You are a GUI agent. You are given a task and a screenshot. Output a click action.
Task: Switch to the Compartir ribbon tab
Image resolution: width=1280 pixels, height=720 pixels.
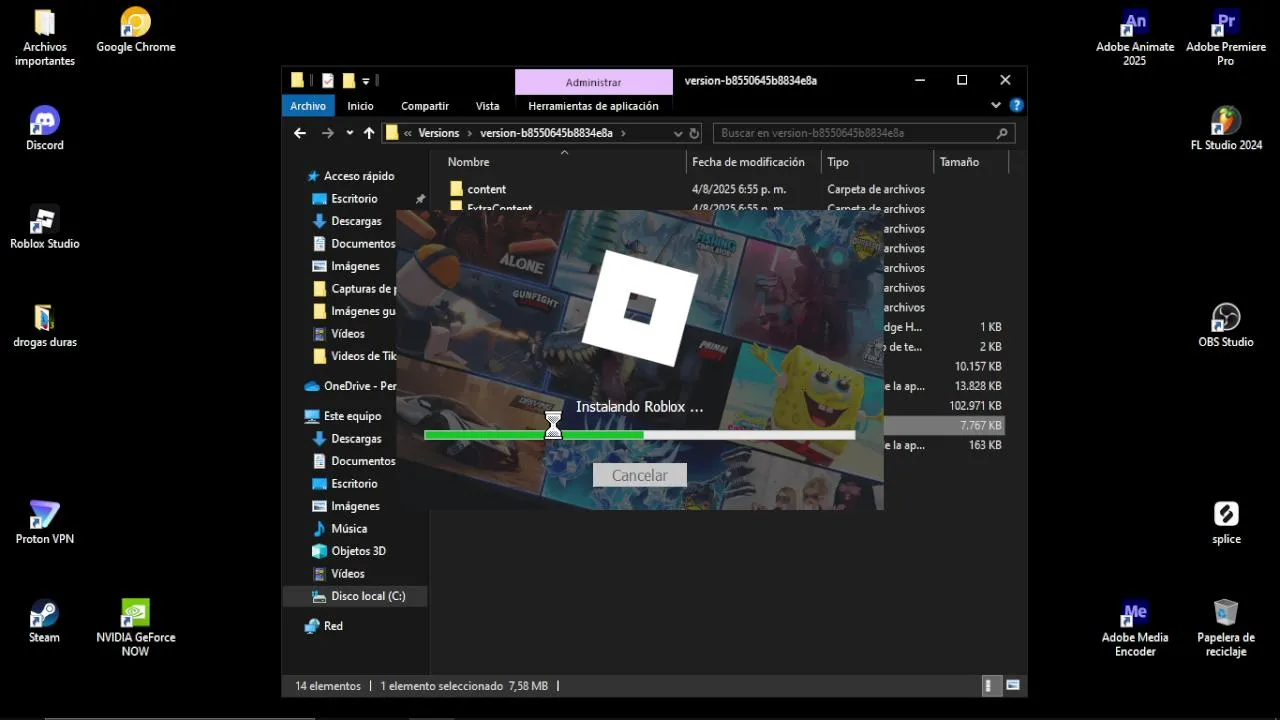point(425,106)
